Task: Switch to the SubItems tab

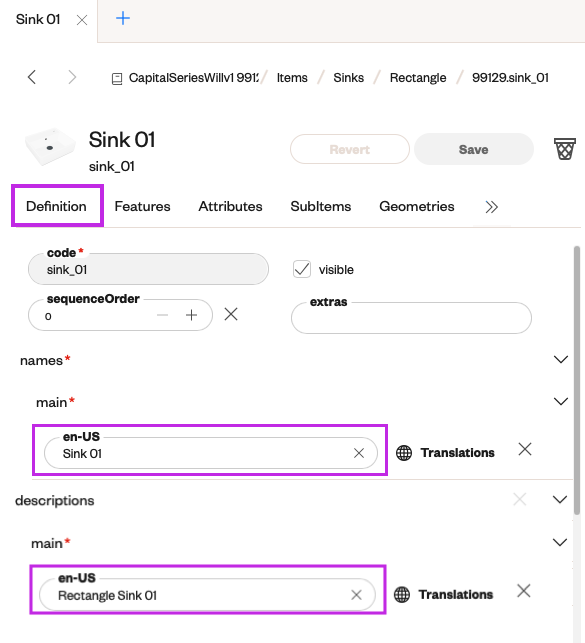Action: tap(321, 206)
